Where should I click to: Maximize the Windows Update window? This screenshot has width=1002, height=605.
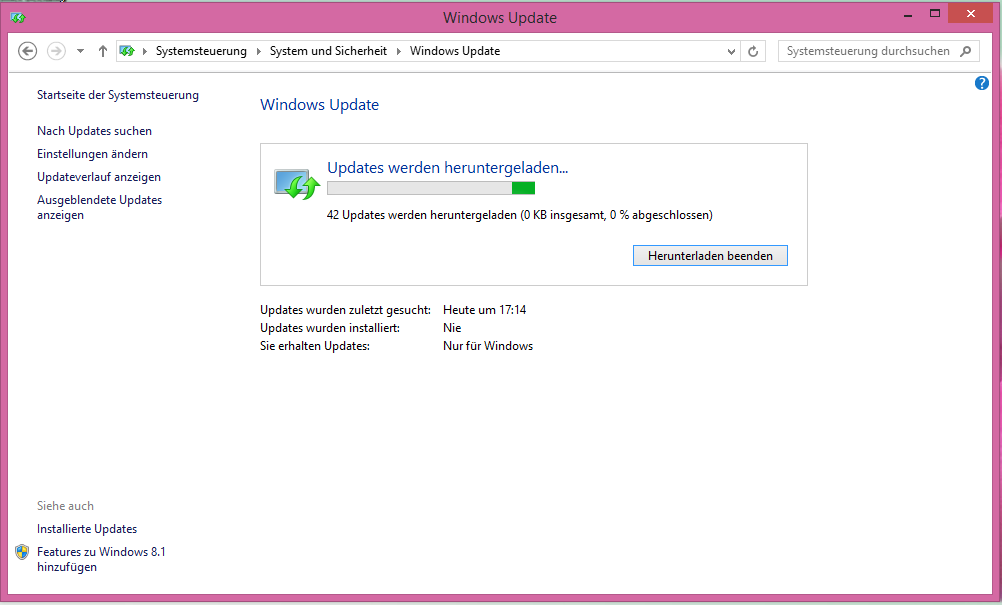pyautogui.click(x=935, y=14)
